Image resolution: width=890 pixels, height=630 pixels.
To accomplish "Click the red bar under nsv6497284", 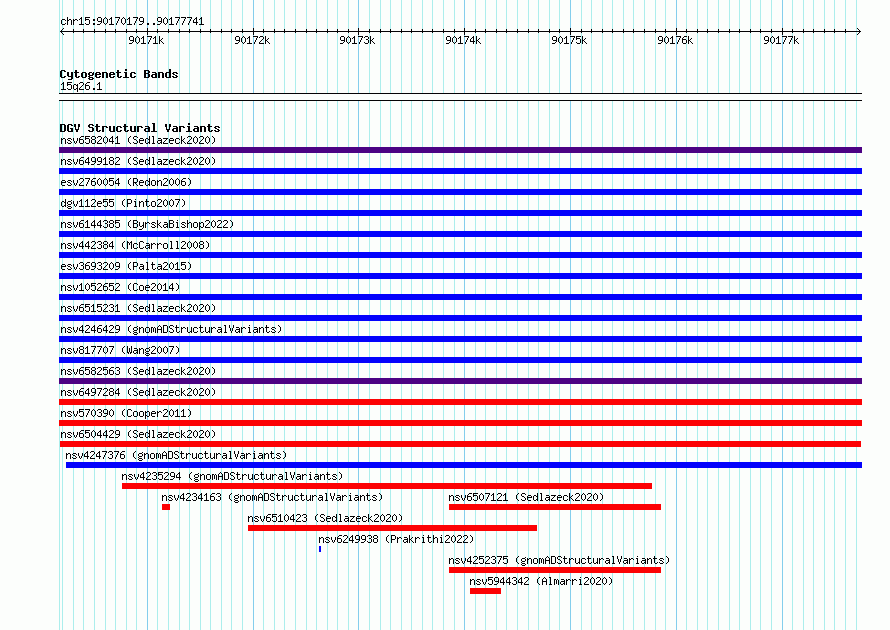I will pyautogui.click(x=460, y=402).
